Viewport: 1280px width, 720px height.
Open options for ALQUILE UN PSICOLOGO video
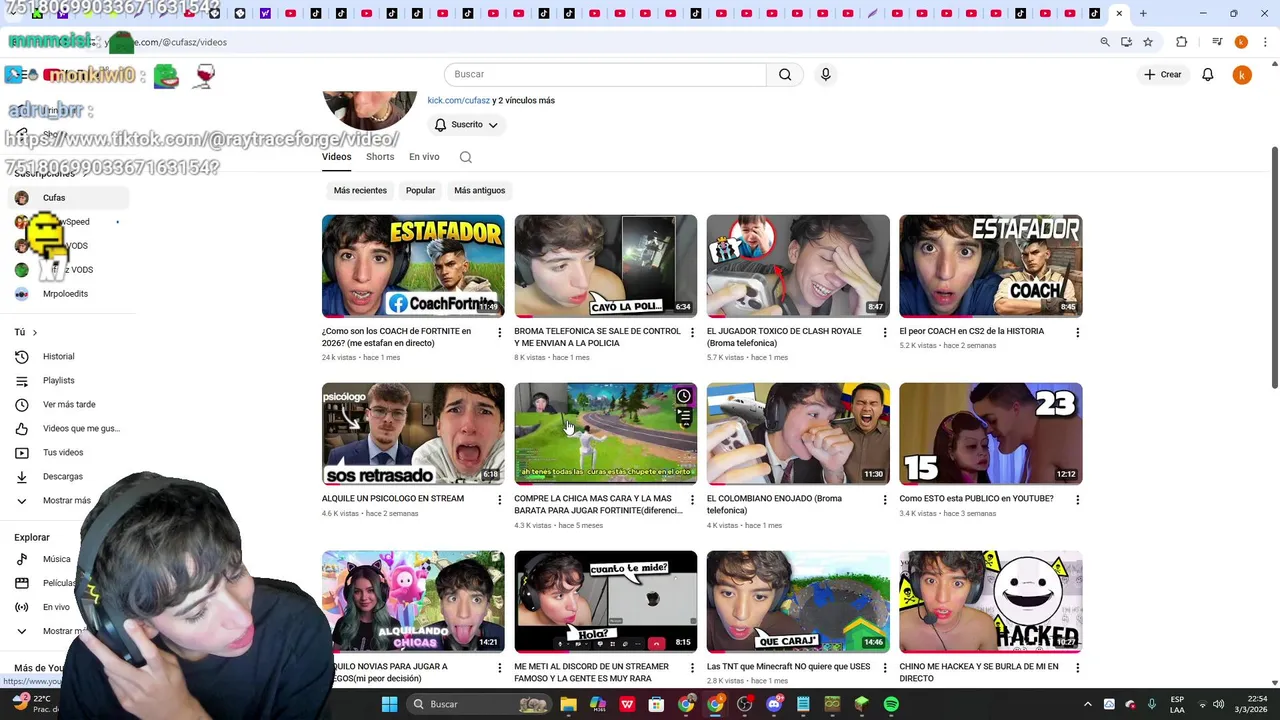pyautogui.click(x=499, y=500)
